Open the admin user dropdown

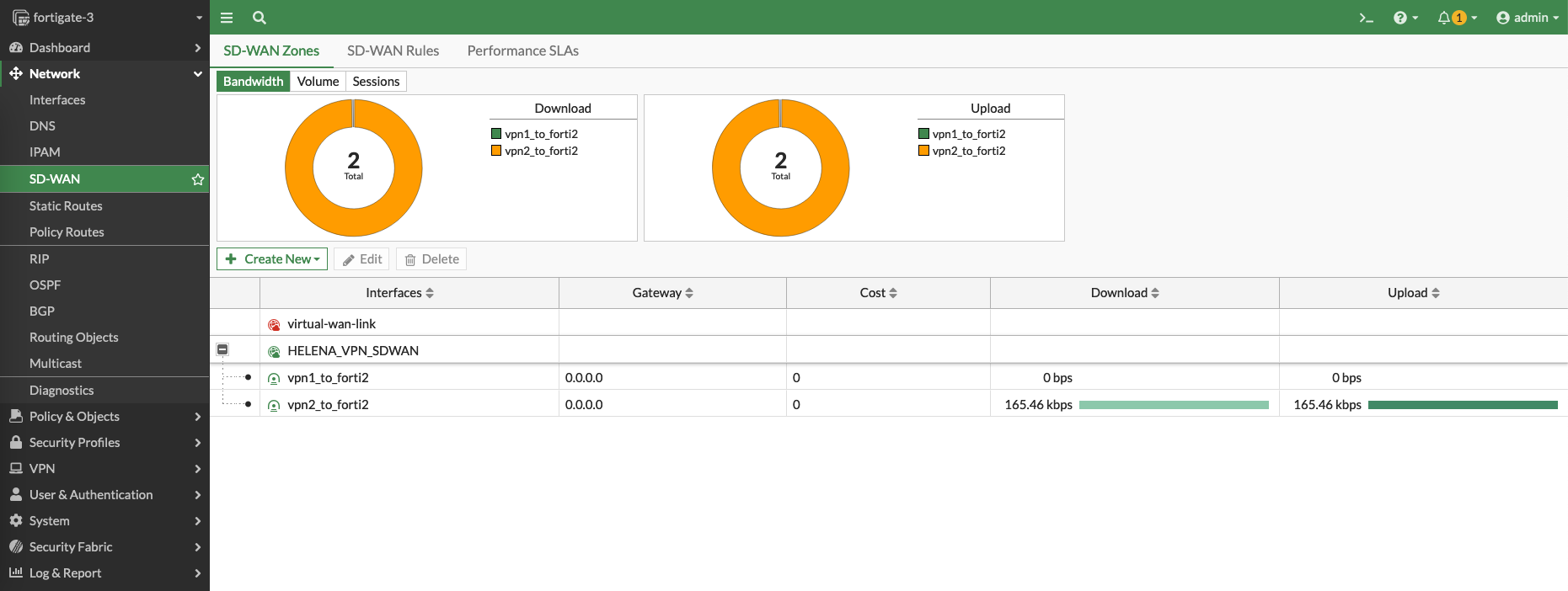tap(1527, 18)
